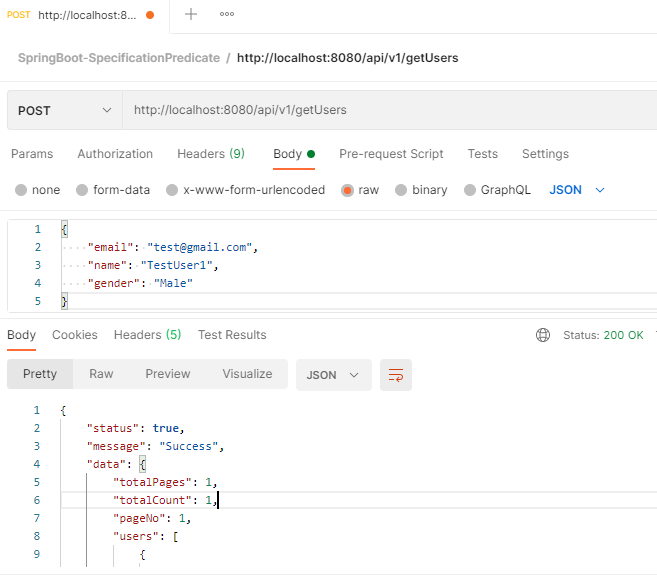Switch response view to Raw
Image resolution: width=657 pixels, height=577 pixels.
(101, 374)
